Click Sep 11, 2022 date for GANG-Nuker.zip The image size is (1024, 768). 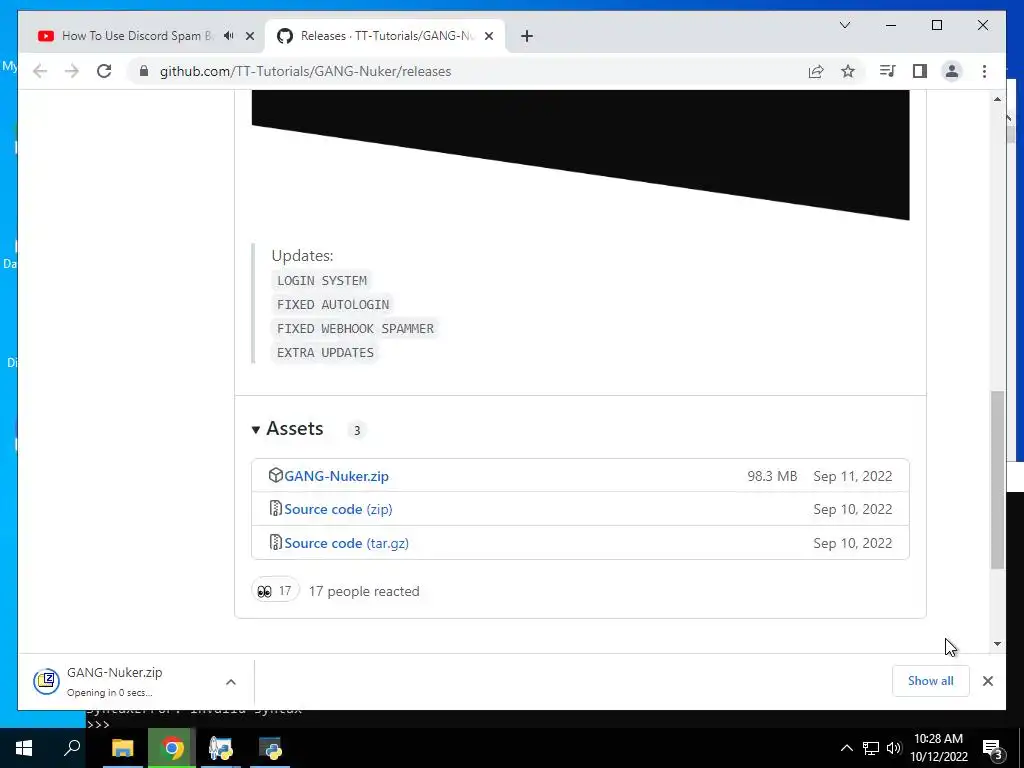point(852,477)
